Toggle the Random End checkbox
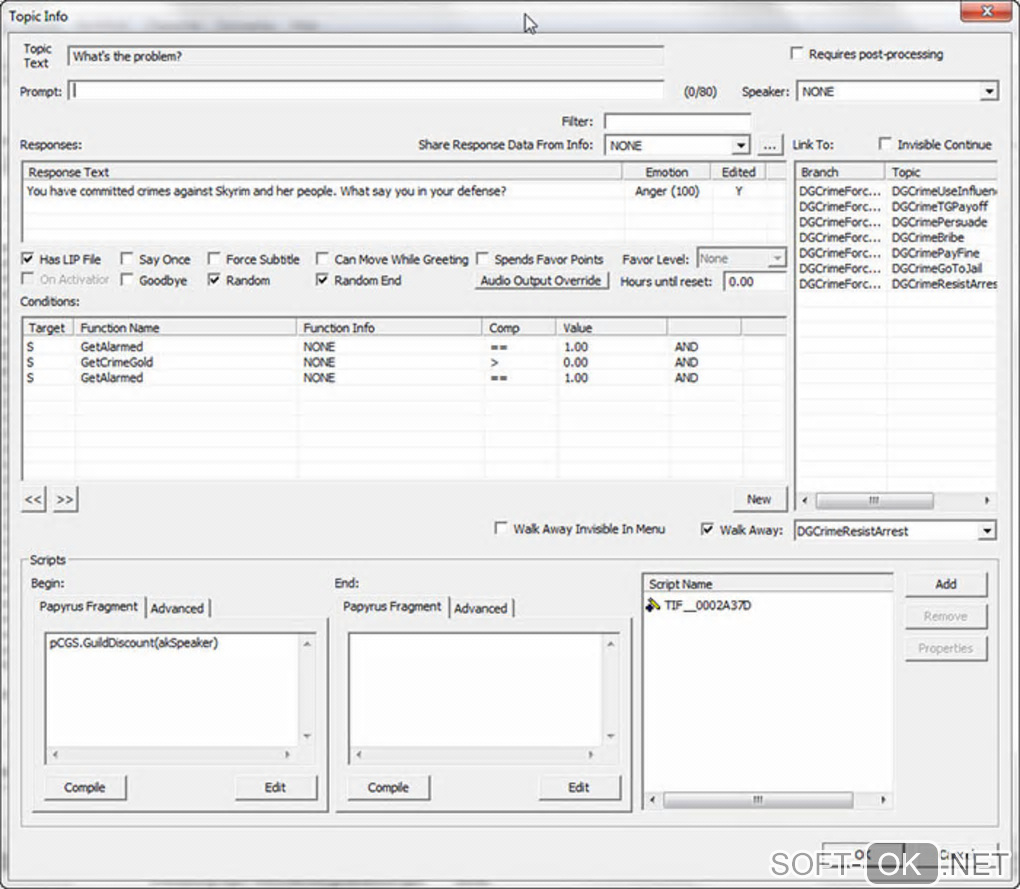1020x889 pixels. click(322, 280)
